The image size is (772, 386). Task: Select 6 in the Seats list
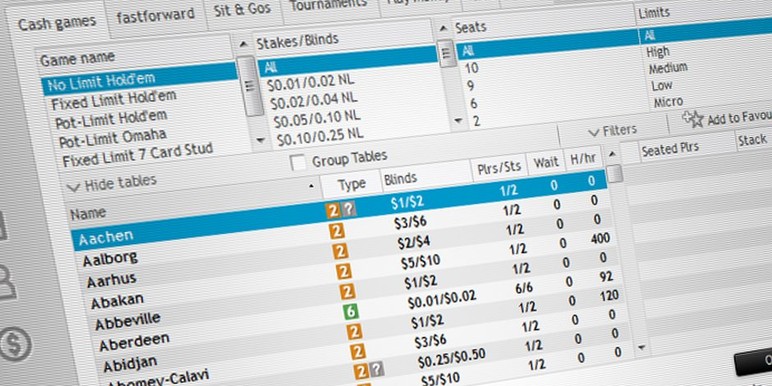pos(473,103)
